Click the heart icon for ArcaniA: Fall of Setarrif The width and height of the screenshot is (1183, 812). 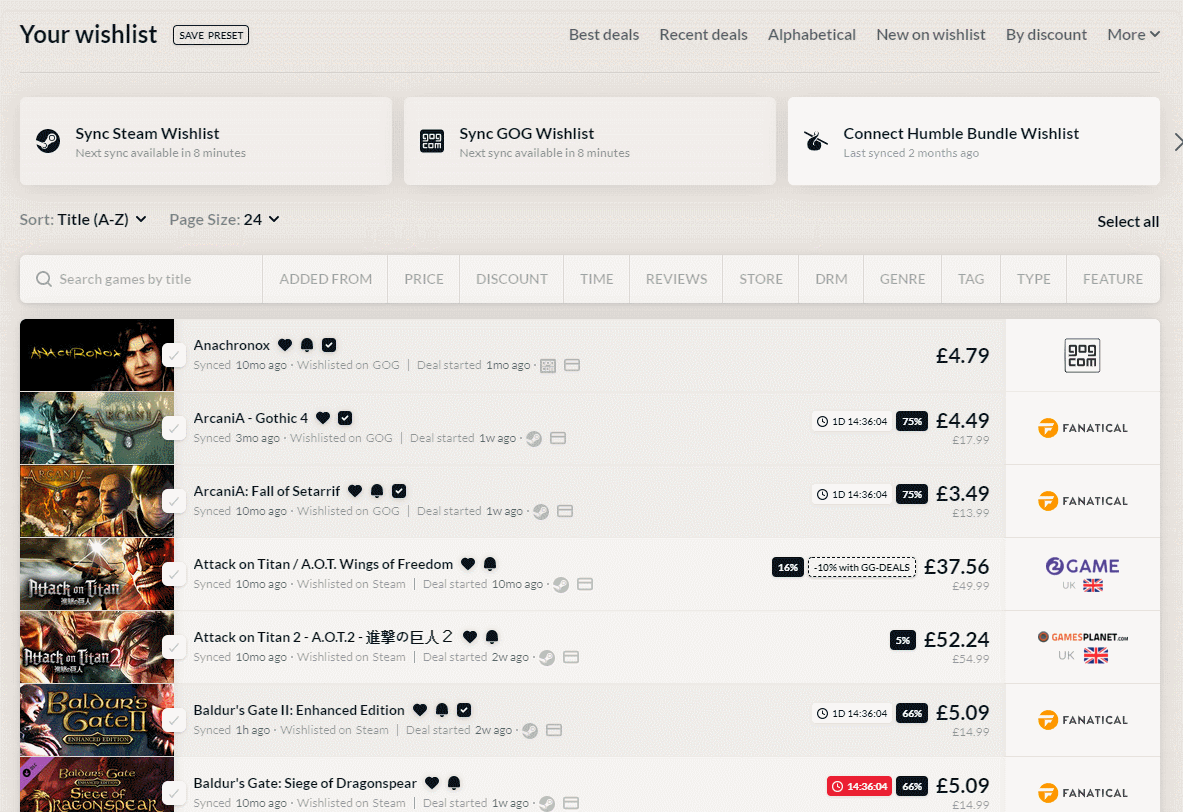click(355, 491)
